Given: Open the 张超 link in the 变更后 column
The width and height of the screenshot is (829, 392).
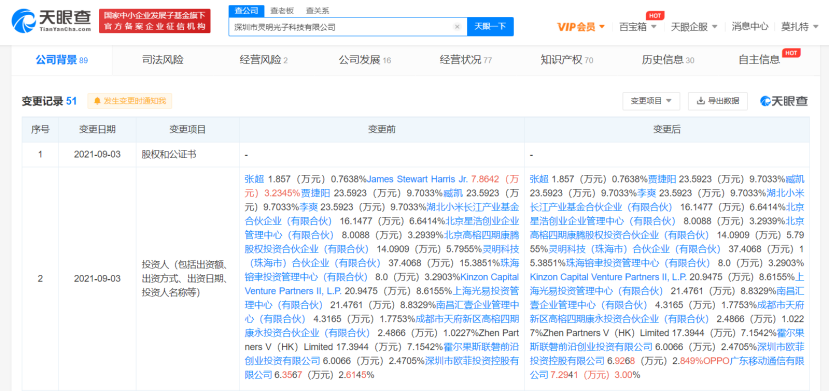Looking at the screenshot, I should (538, 179).
